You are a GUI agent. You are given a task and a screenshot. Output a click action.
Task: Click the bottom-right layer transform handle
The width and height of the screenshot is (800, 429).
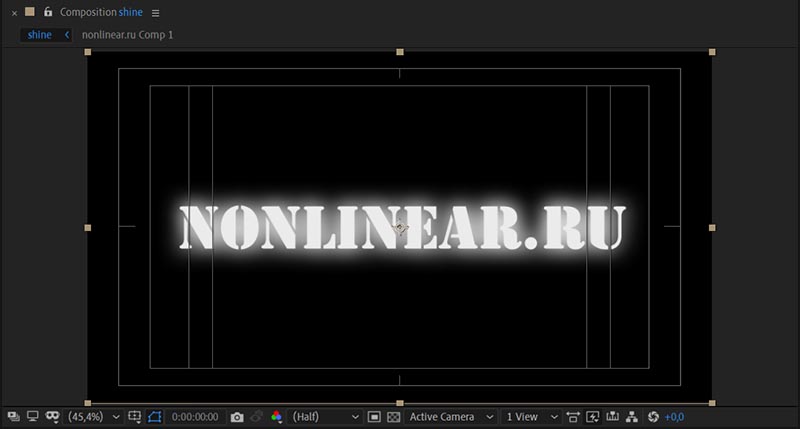tap(712, 403)
